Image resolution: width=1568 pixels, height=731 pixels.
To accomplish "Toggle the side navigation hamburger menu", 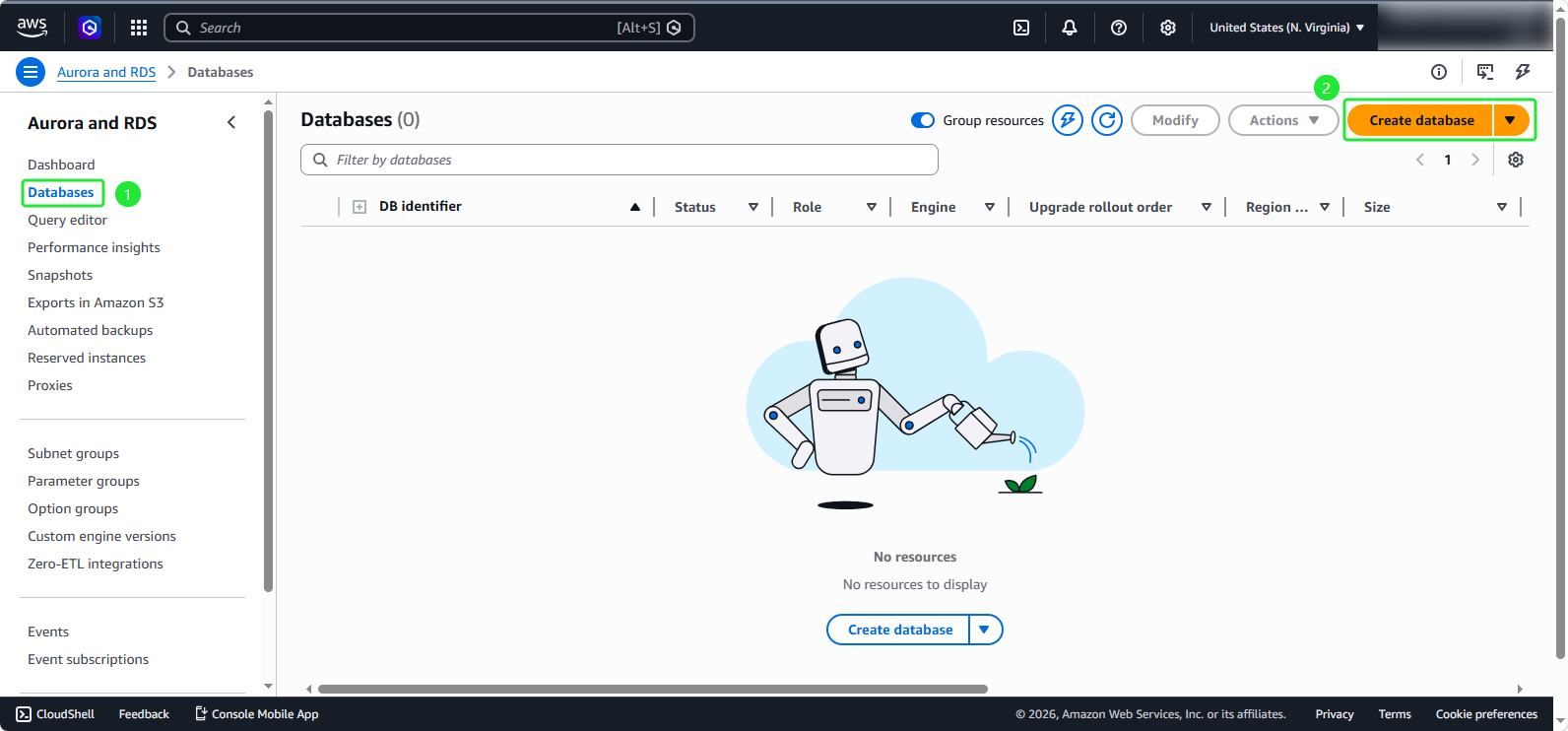I will pos(31,72).
